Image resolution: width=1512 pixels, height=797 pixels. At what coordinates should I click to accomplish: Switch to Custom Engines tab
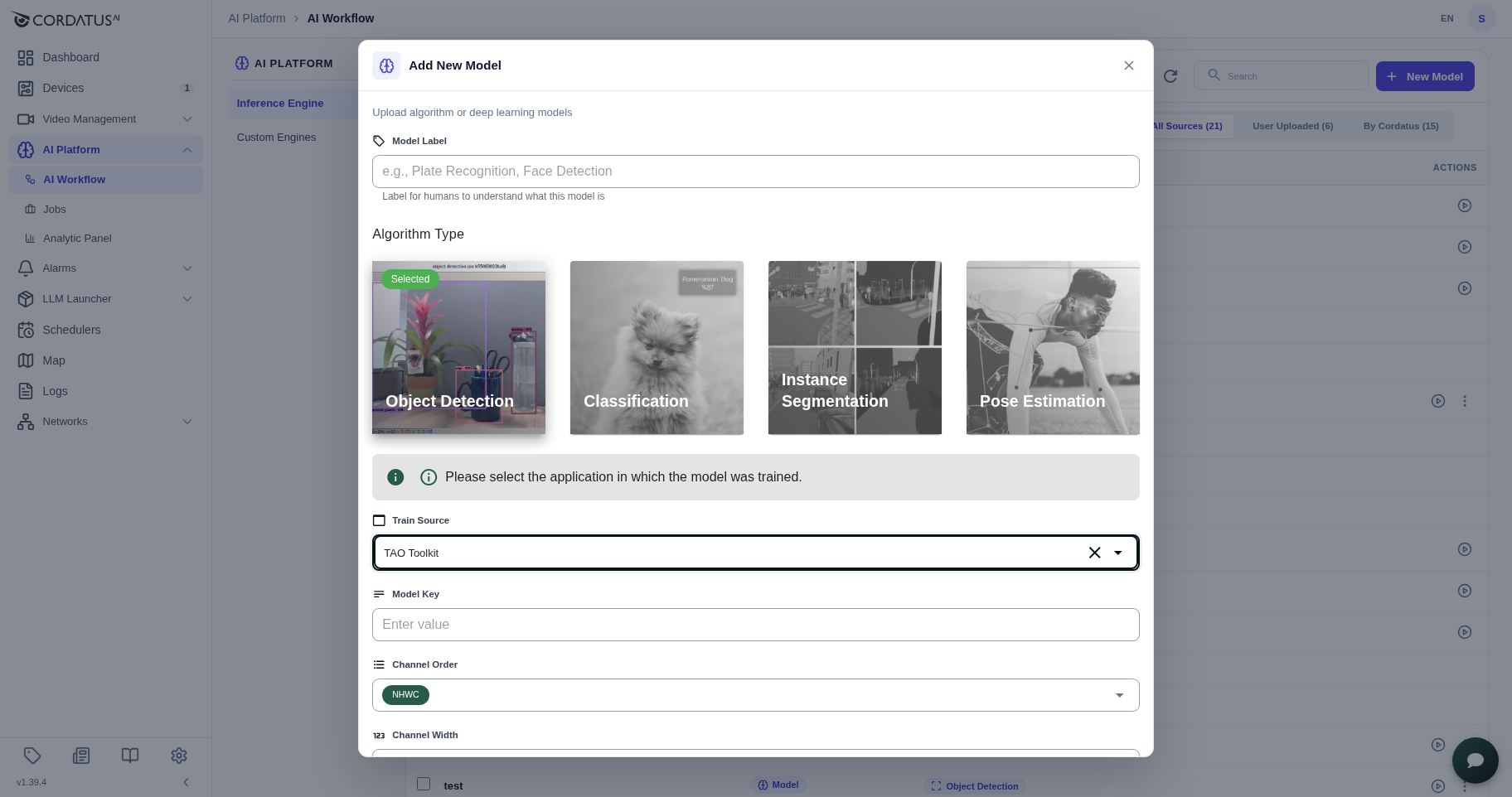[276, 138]
